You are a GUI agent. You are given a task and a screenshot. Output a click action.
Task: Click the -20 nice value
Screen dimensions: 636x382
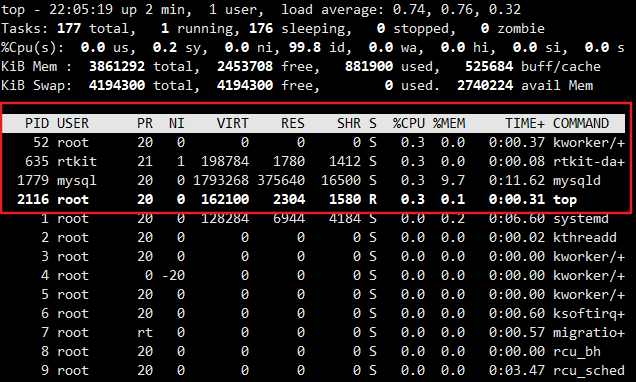[x=173, y=276]
